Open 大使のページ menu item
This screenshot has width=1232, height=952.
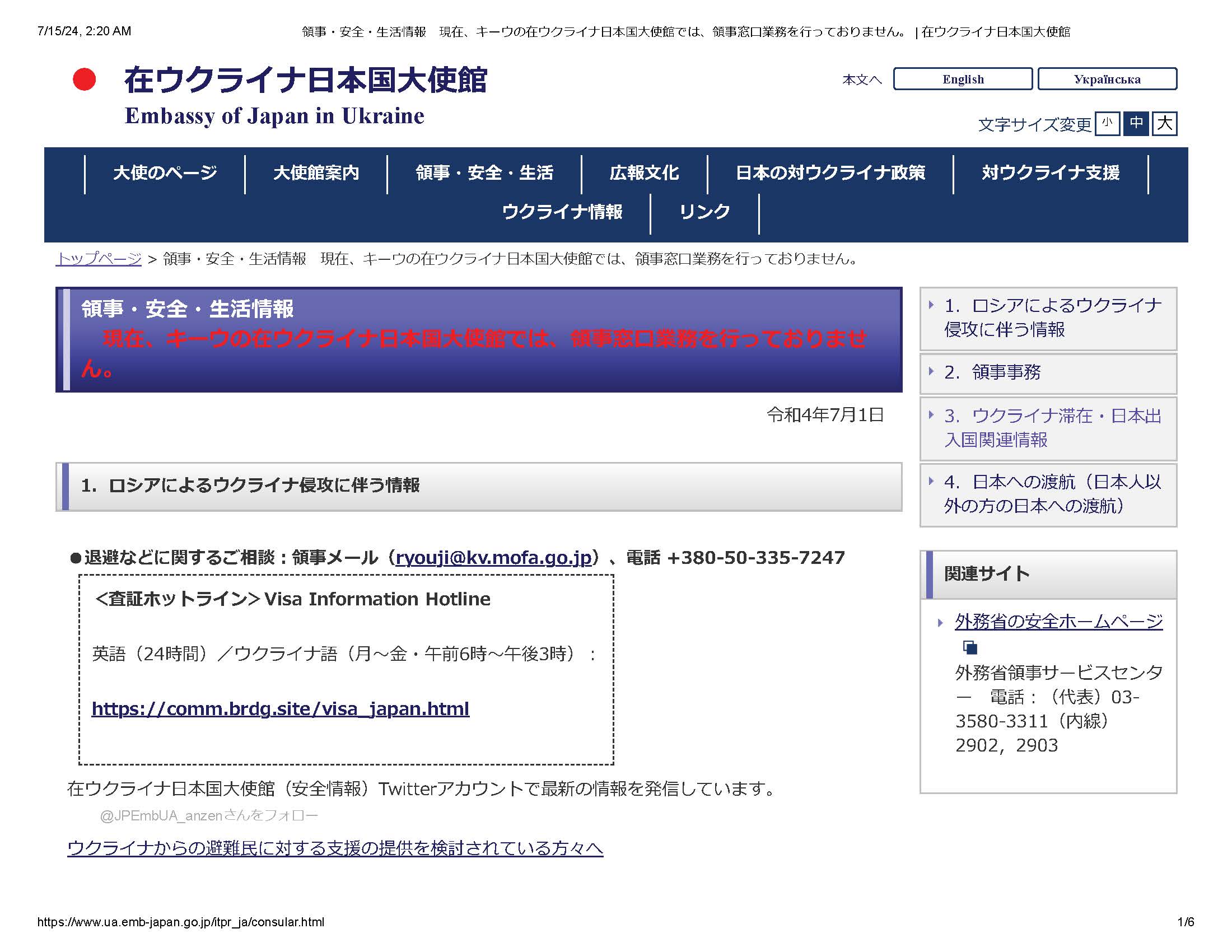[x=165, y=172]
